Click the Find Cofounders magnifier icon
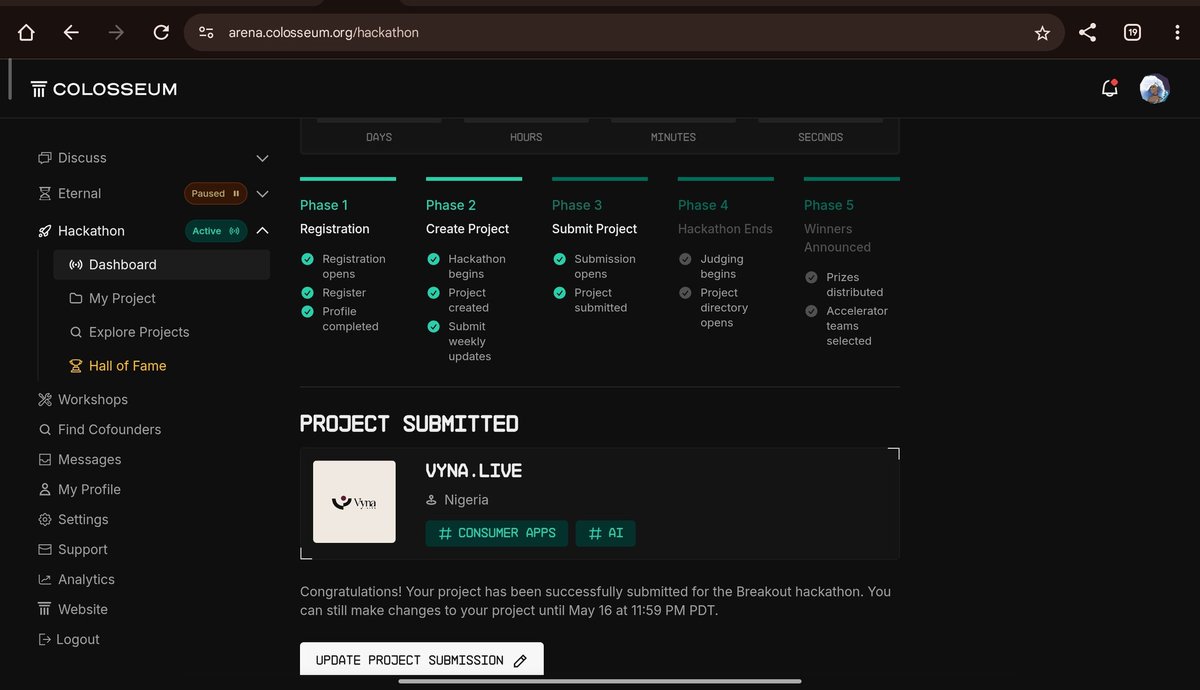Viewport: 1200px width, 690px height. (x=44, y=429)
